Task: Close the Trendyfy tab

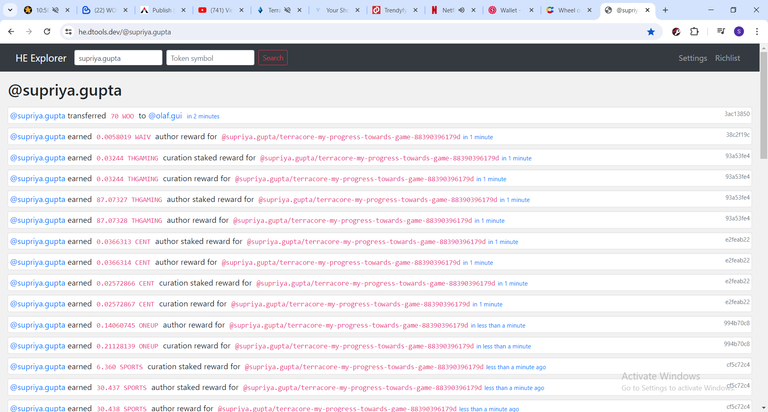Action: (415, 10)
